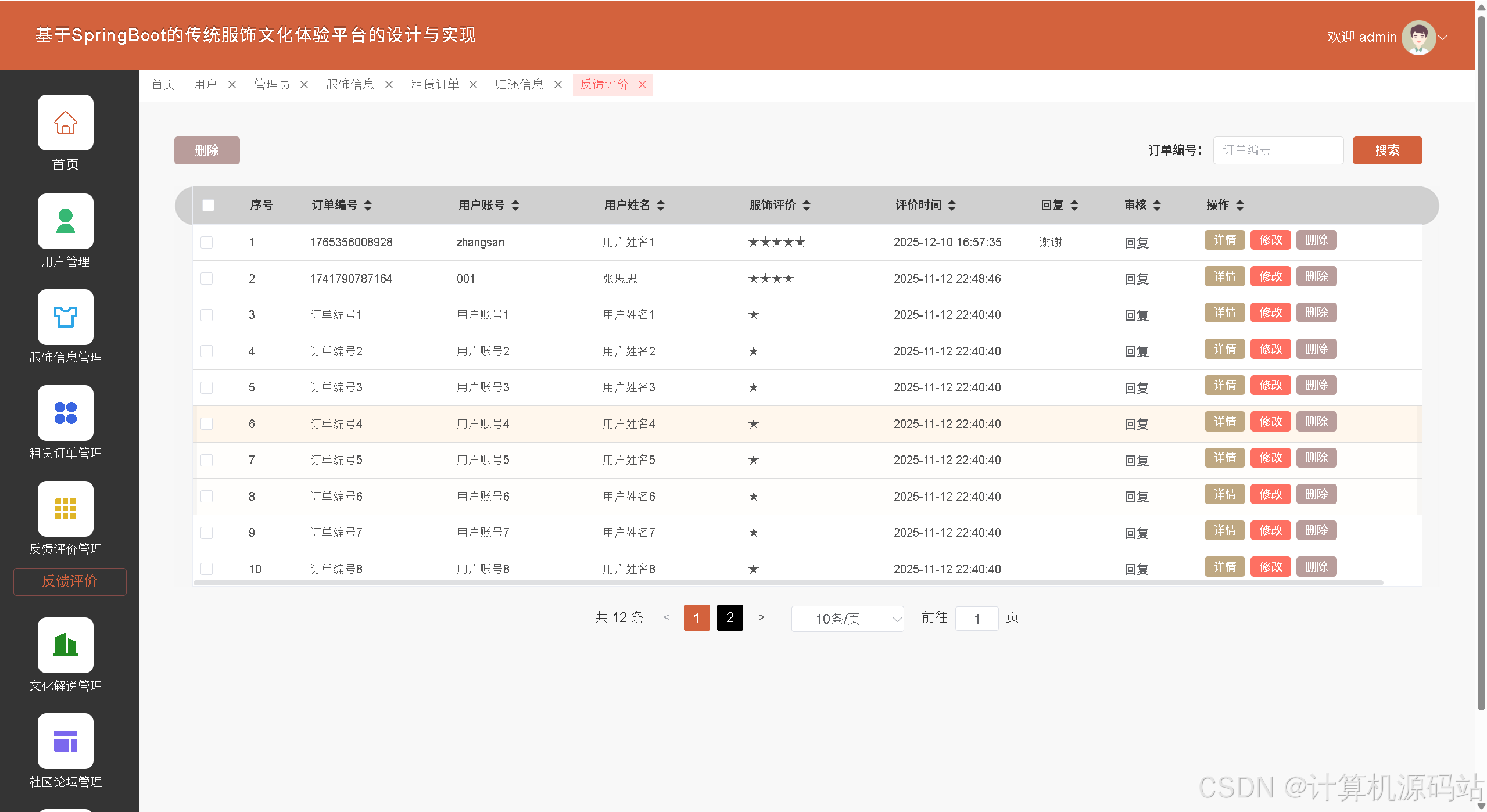This screenshot has height=812, width=1487.
Task: Open 社区论坛管理 purple layout icon
Action: (x=65, y=741)
